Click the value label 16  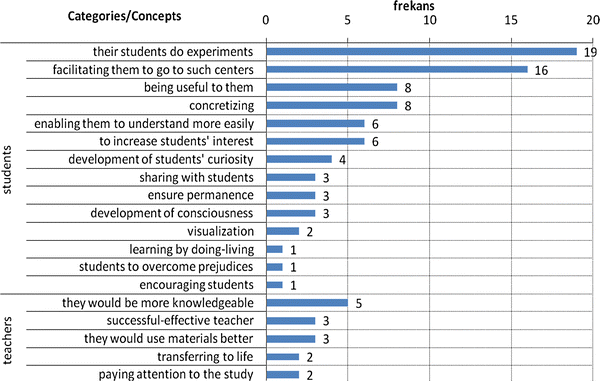pyautogui.click(x=541, y=70)
